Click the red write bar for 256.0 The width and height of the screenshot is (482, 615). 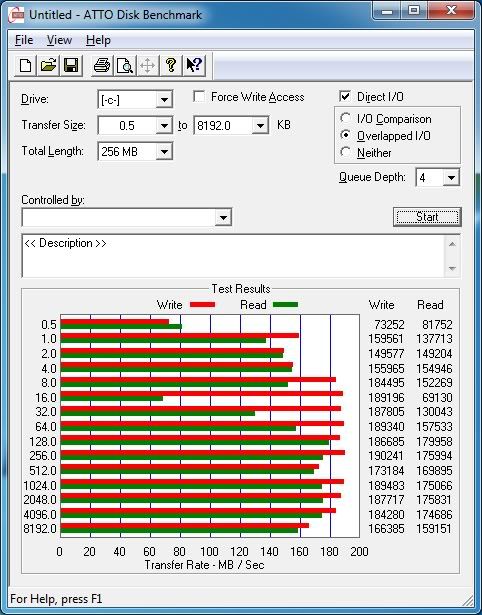203,453
